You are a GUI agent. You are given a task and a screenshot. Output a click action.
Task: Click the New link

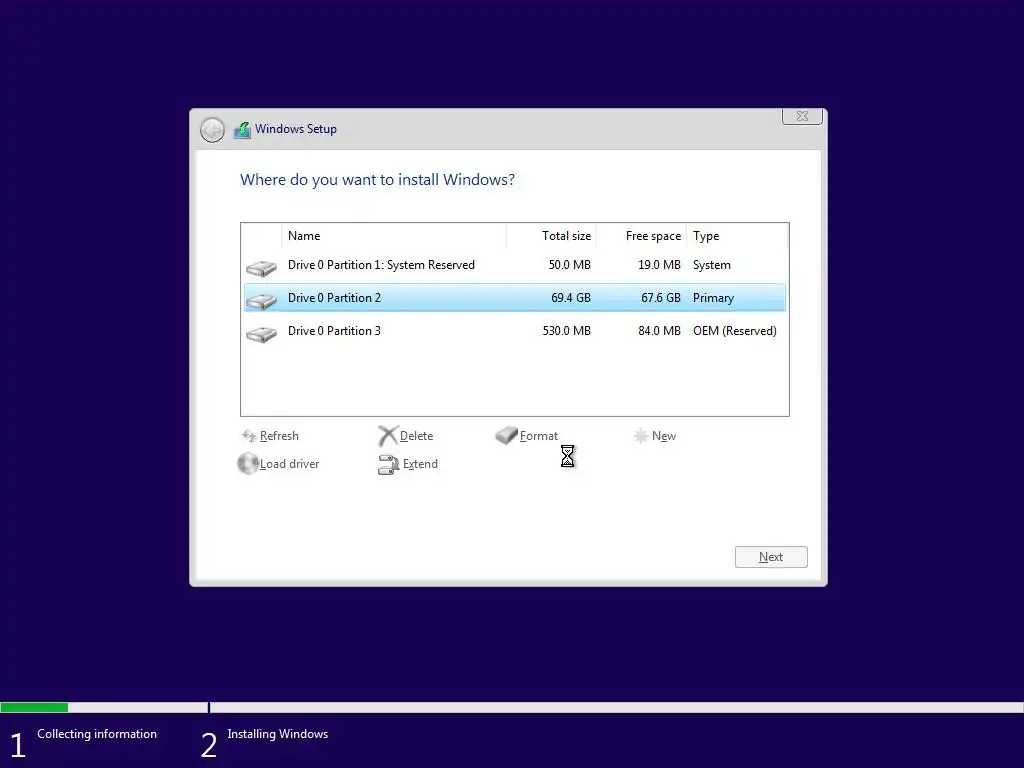tap(664, 436)
